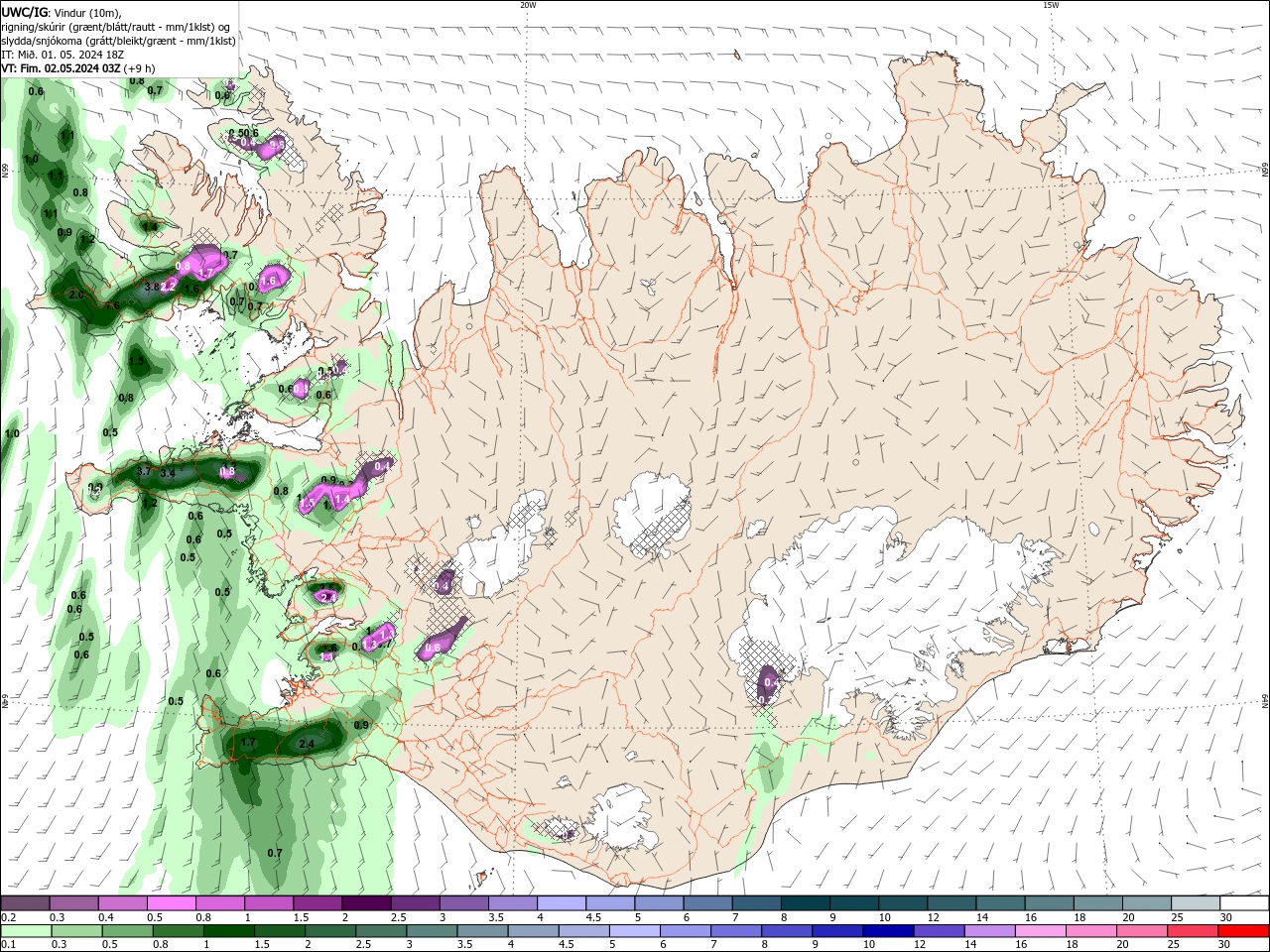Click the dark teal 8–9 snow legend swatch
This screenshot has height=952, width=1270.
[x=804, y=903]
